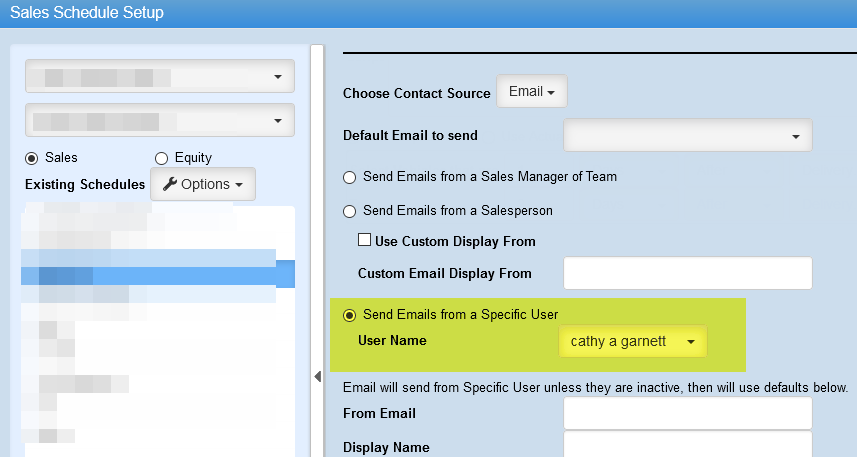Expand the second blurred dropdown in left panel

pos(158,121)
